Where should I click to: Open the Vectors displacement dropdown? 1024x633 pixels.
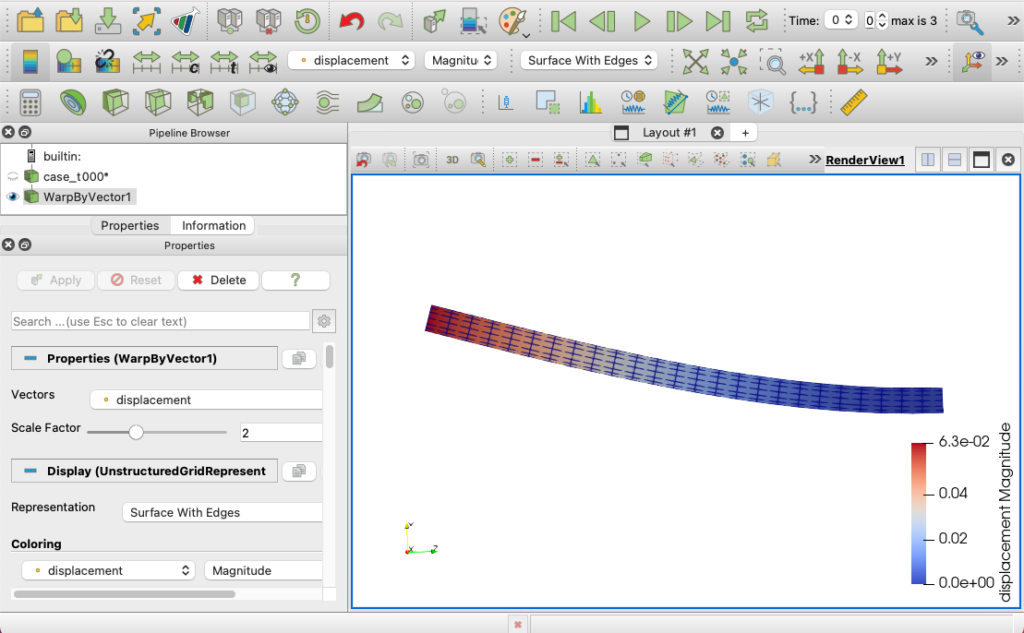[x=206, y=400]
